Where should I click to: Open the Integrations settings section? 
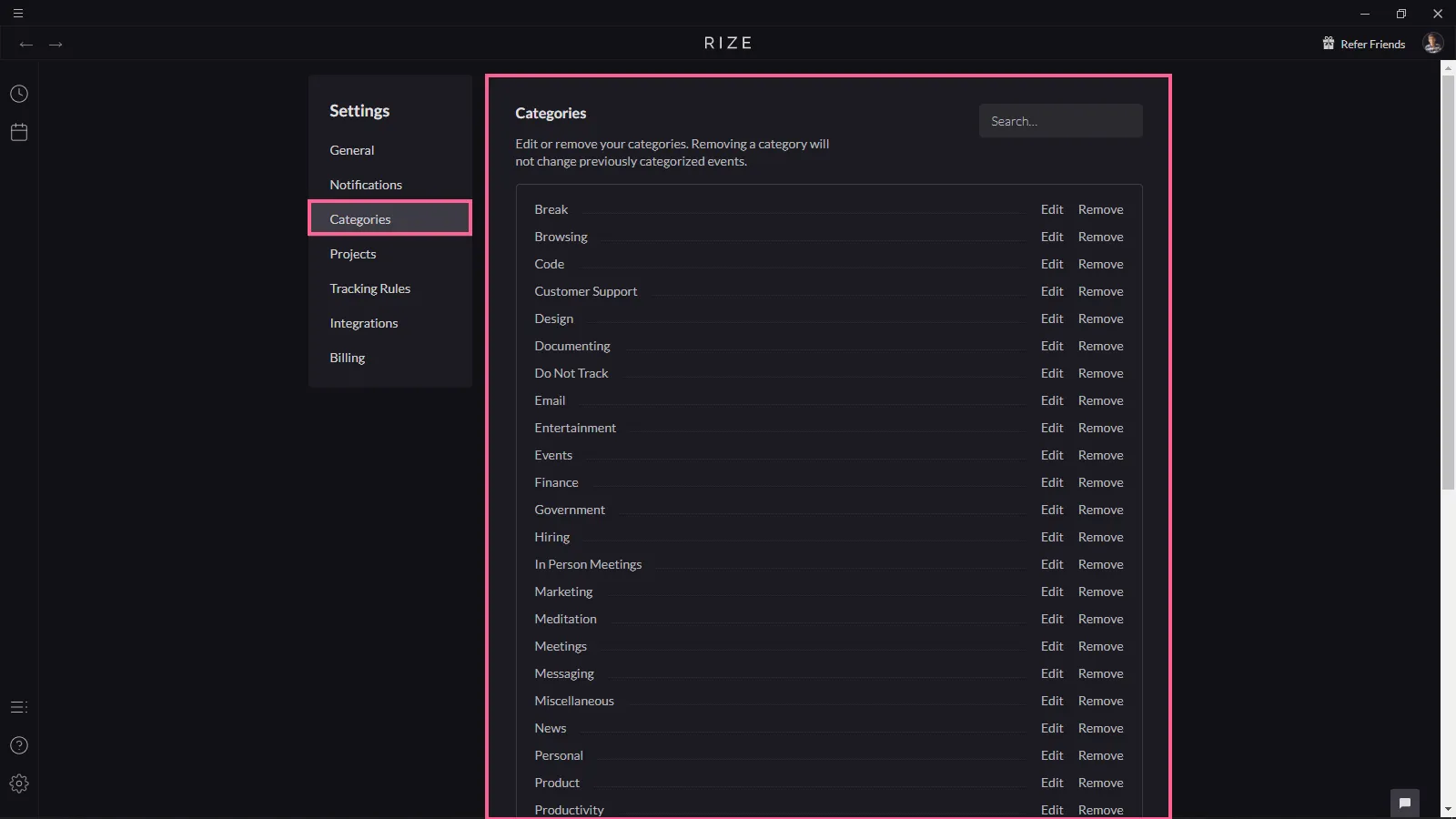click(x=364, y=323)
